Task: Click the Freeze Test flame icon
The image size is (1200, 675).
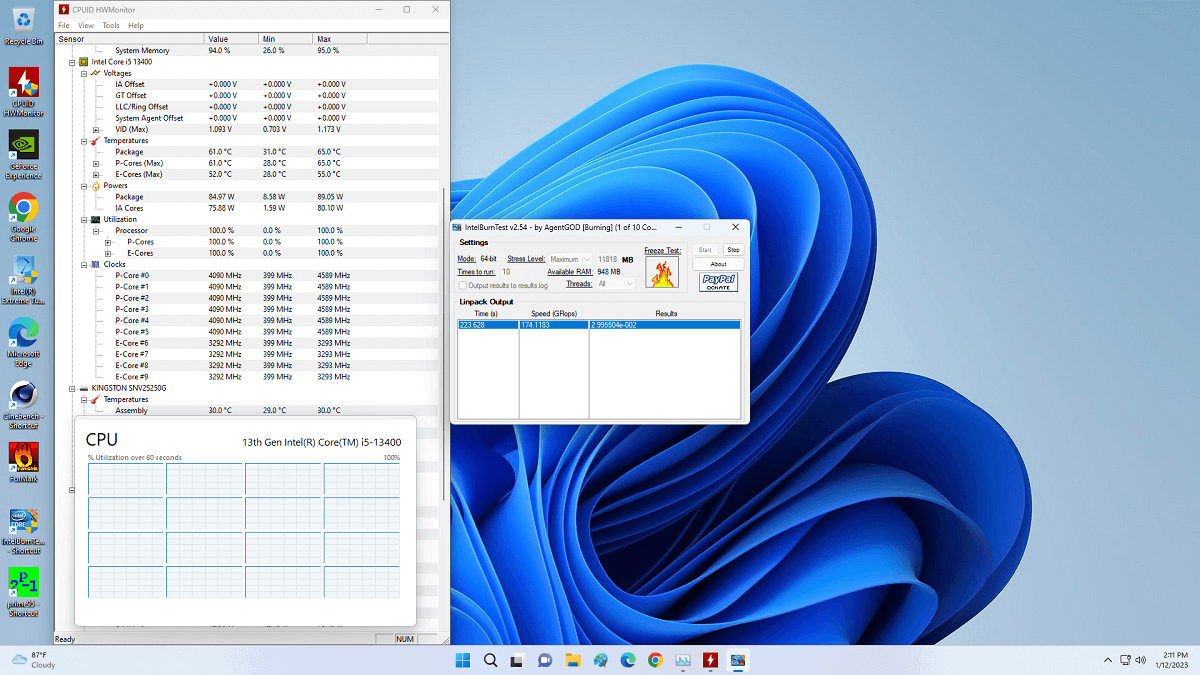Action: [660, 273]
